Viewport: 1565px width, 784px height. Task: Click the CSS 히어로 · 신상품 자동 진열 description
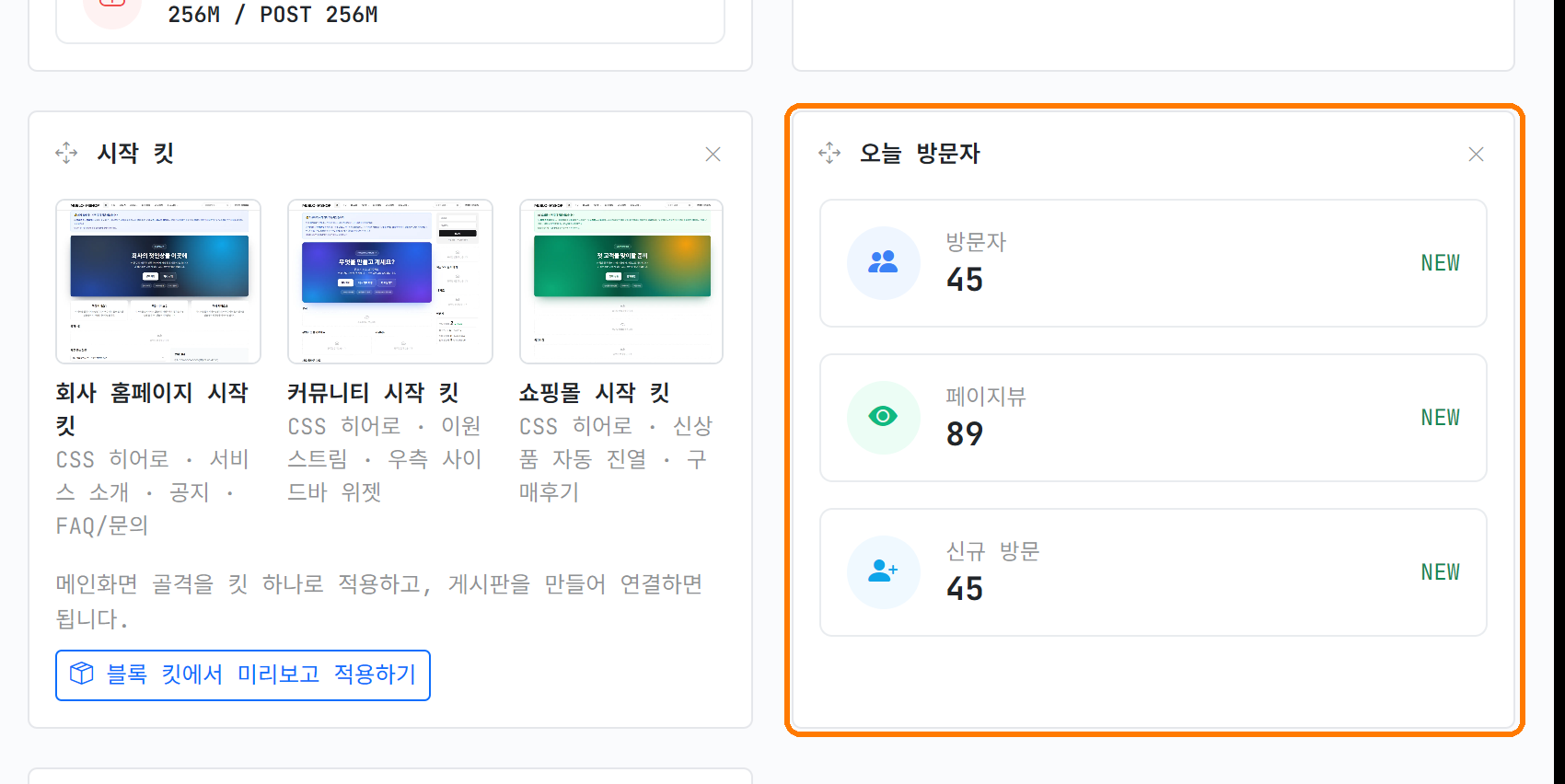(615, 459)
